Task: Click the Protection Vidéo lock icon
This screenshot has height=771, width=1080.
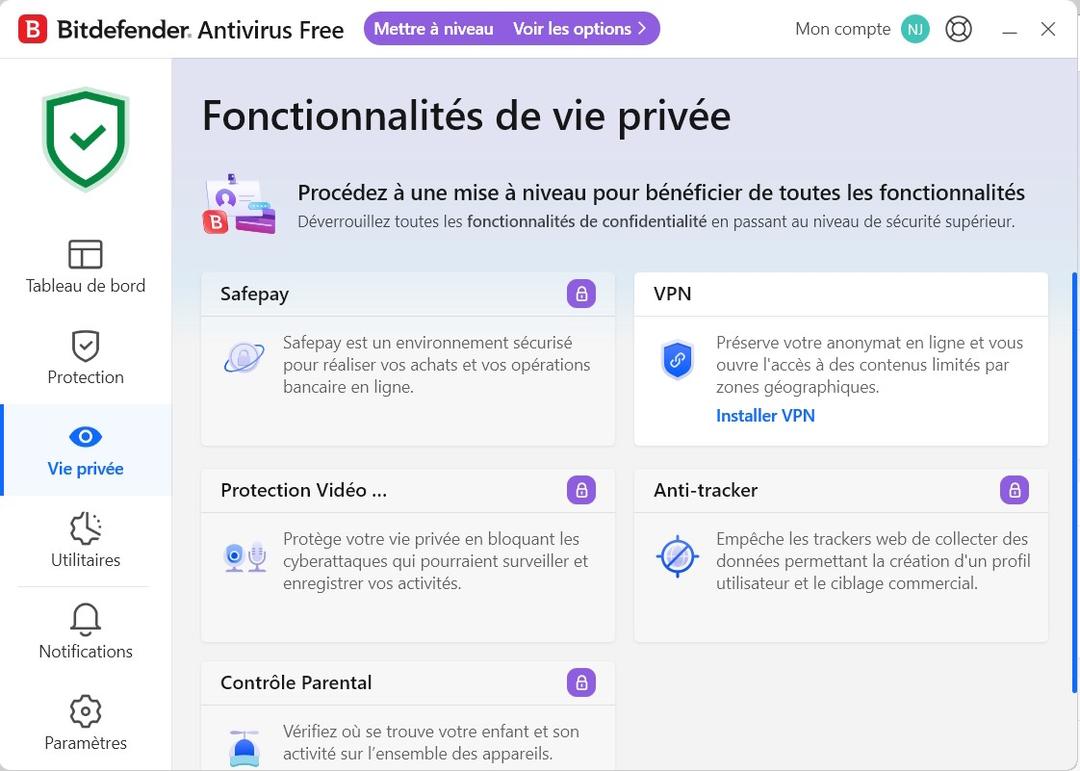Action: coord(581,490)
